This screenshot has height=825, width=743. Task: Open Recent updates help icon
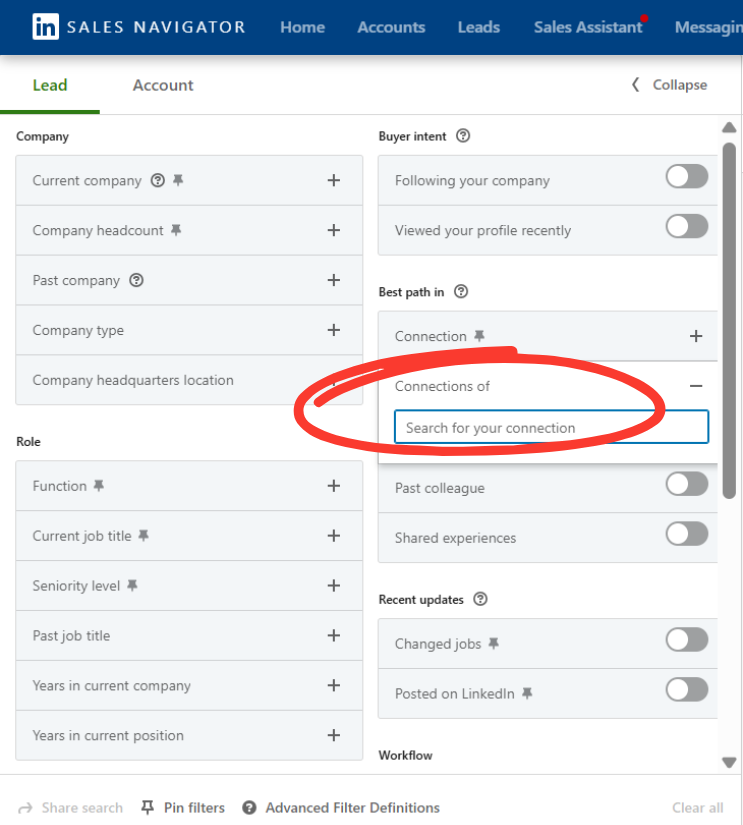[480, 599]
